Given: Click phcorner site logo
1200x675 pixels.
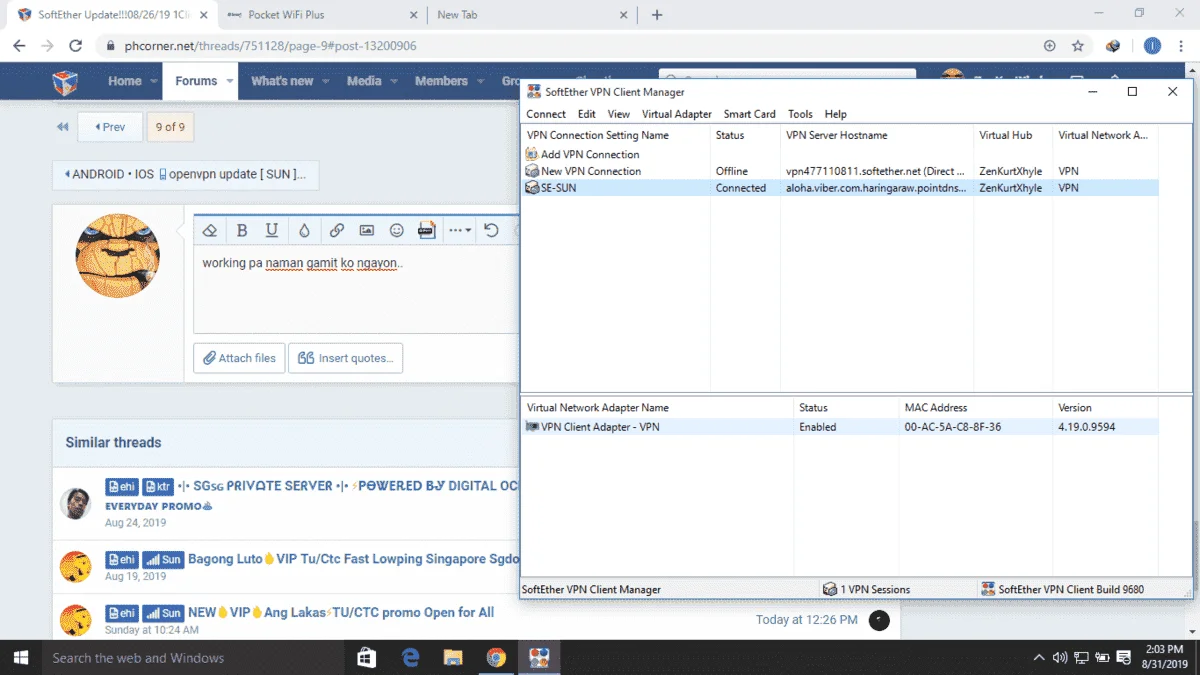Looking at the screenshot, I should coord(65,81).
